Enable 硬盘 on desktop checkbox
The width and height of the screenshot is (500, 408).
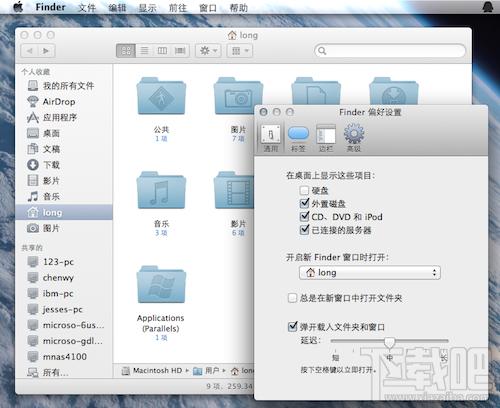(x=304, y=190)
